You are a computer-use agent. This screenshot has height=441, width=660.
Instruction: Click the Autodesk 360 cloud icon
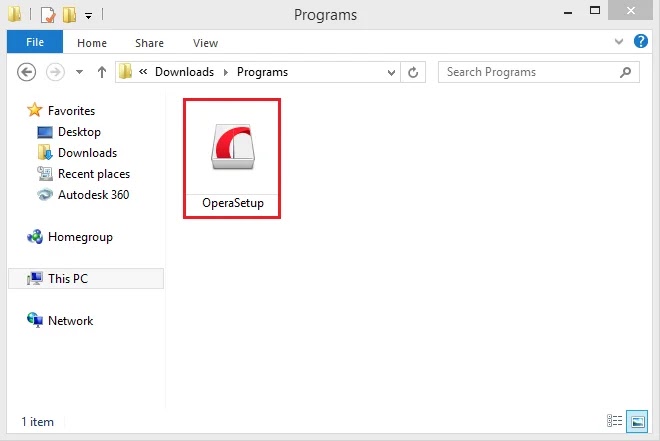[x=45, y=194]
